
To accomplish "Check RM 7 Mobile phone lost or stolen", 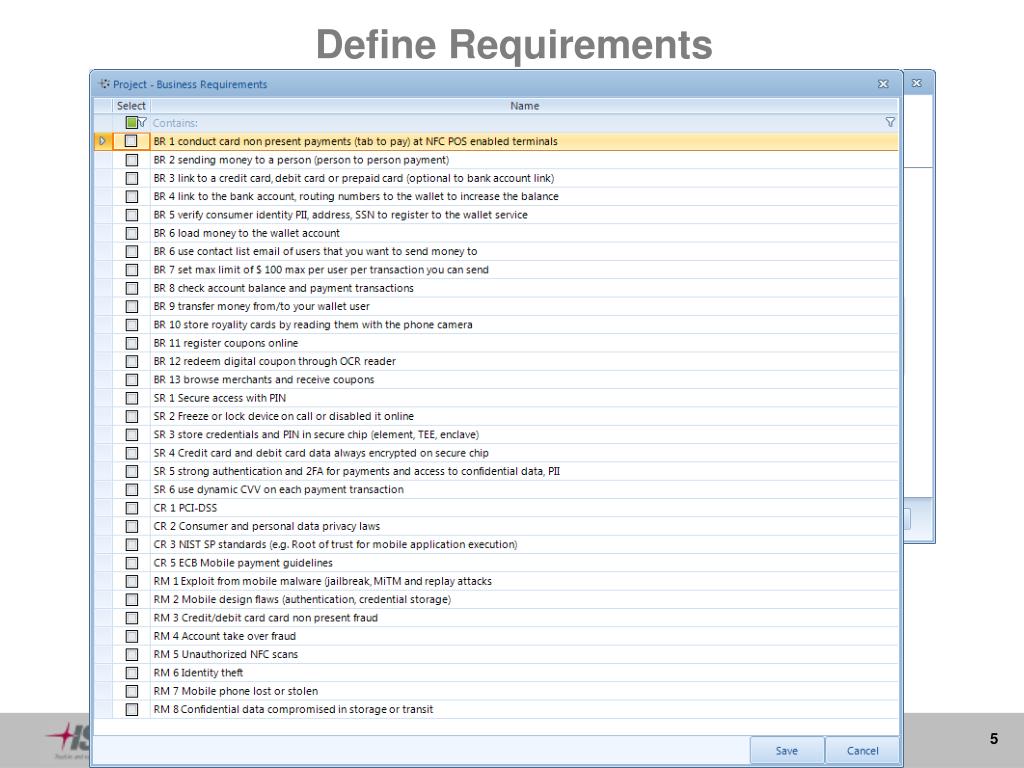I will tap(132, 691).
